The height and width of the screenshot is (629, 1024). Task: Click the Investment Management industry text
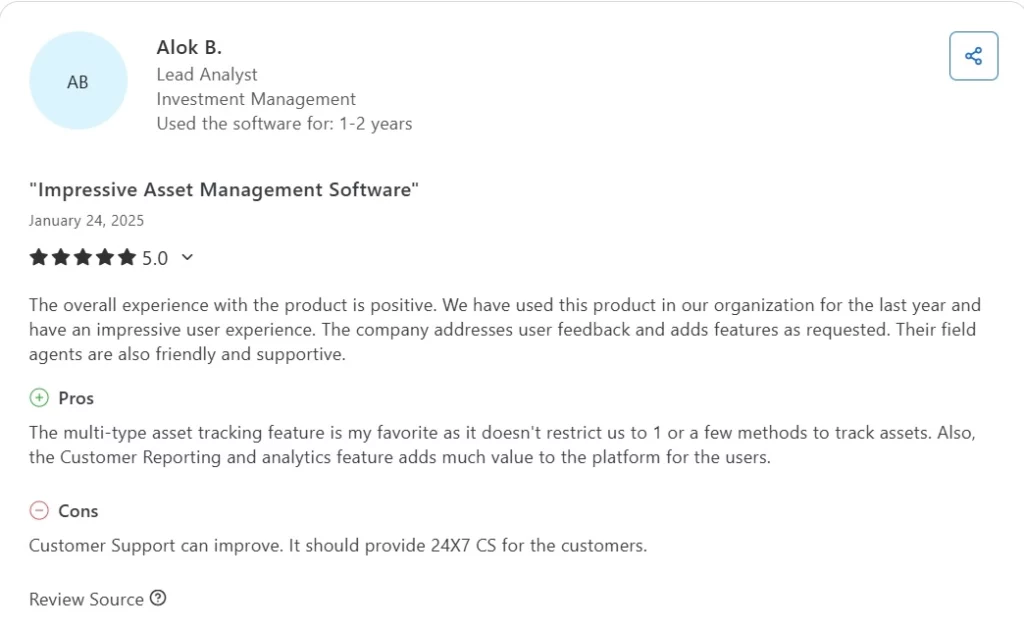pyautogui.click(x=256, y=99)
